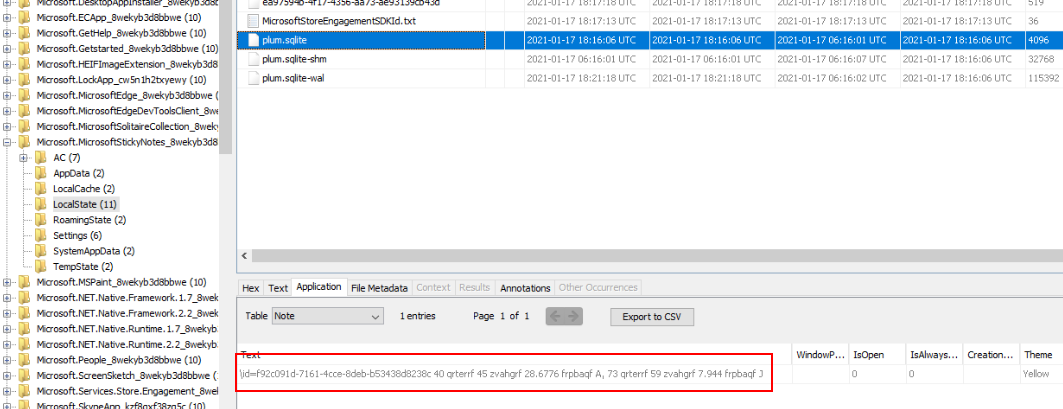Viewport: 1063px width, 409px height.
Task: Click the Microsoft.MicrosoftSolitaireCollection folder icon
Action: click(x=24, y=126)
